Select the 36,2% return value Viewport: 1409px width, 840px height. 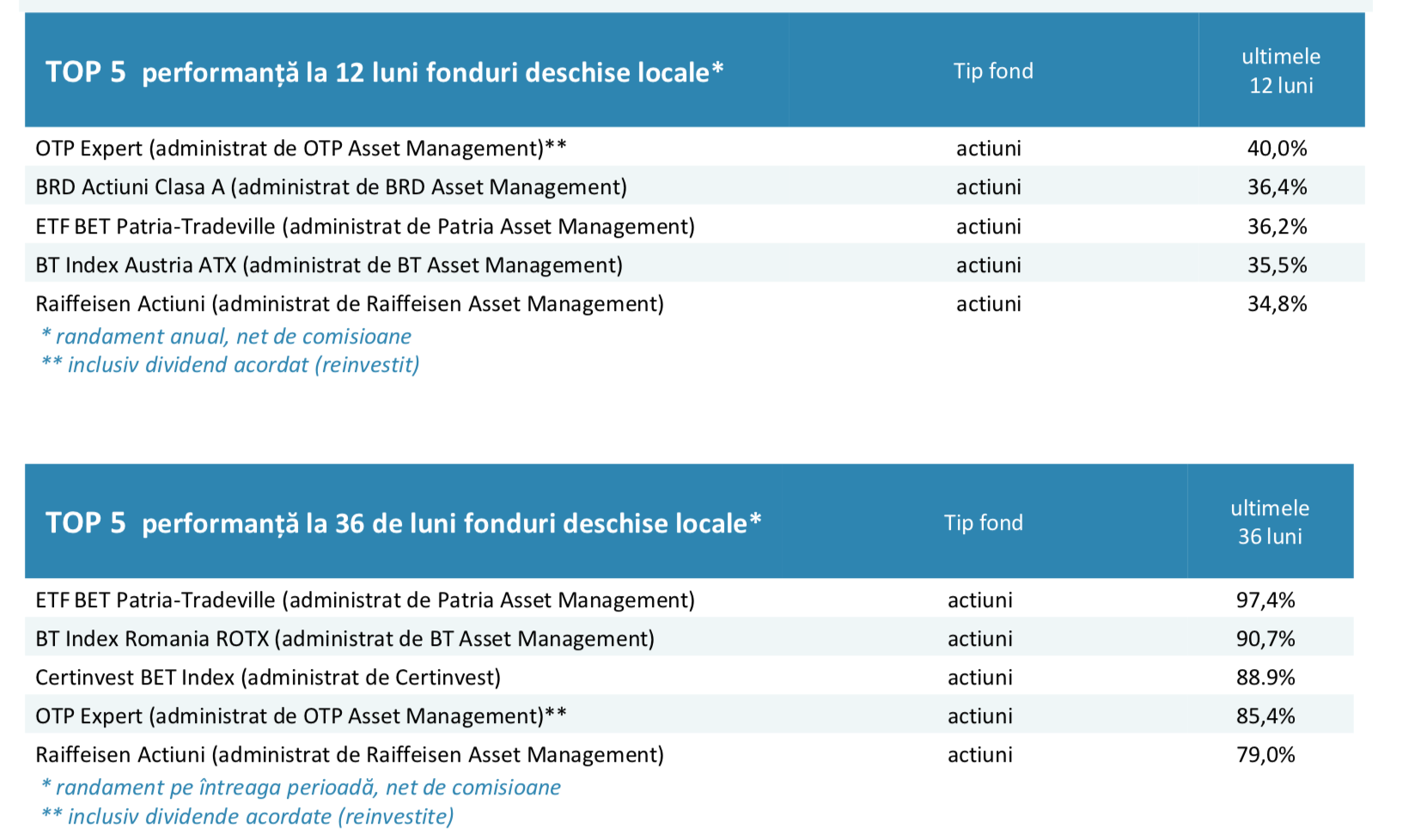(1277, 227)
